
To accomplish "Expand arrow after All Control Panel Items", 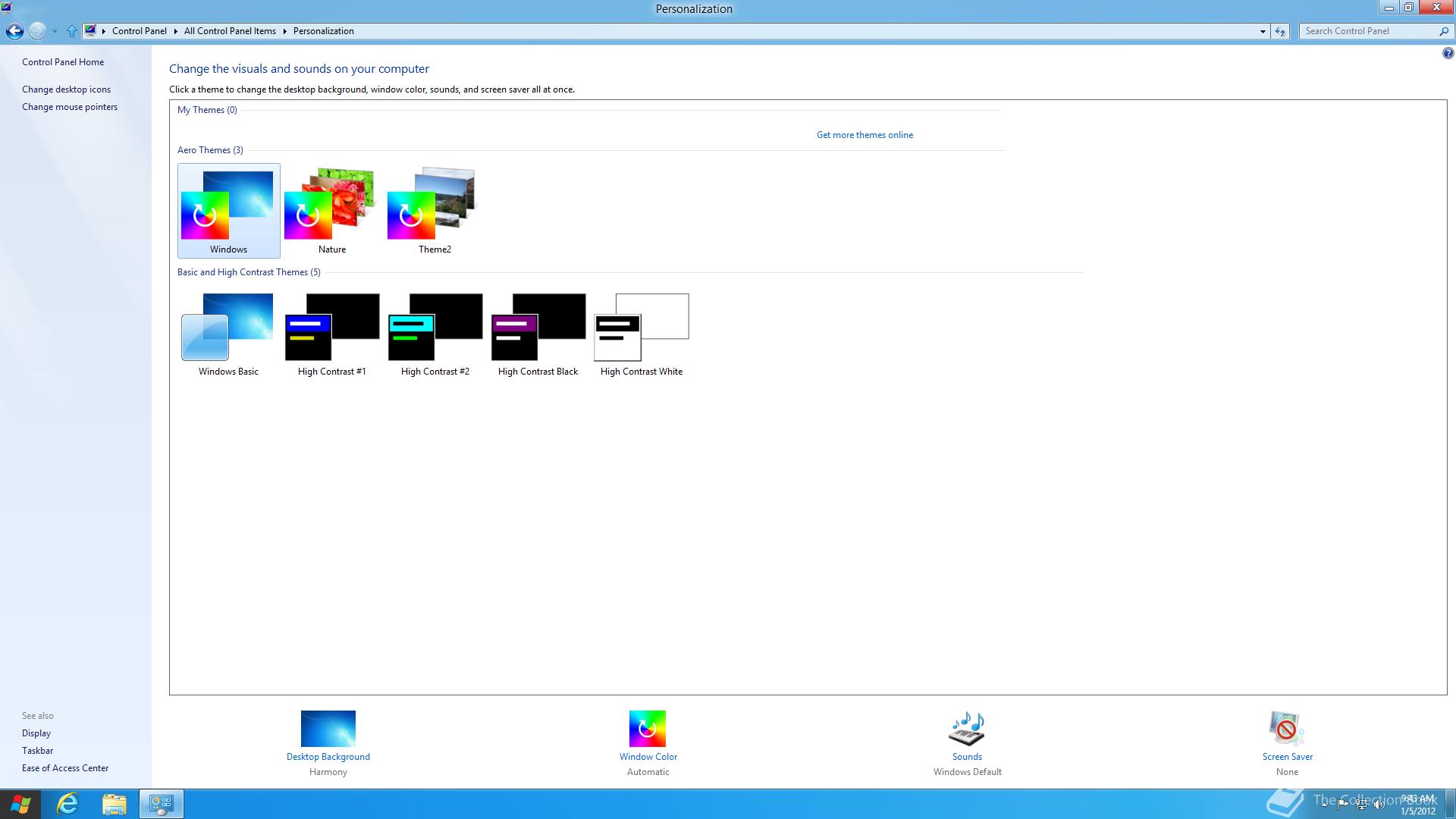I will pos(285,31).
